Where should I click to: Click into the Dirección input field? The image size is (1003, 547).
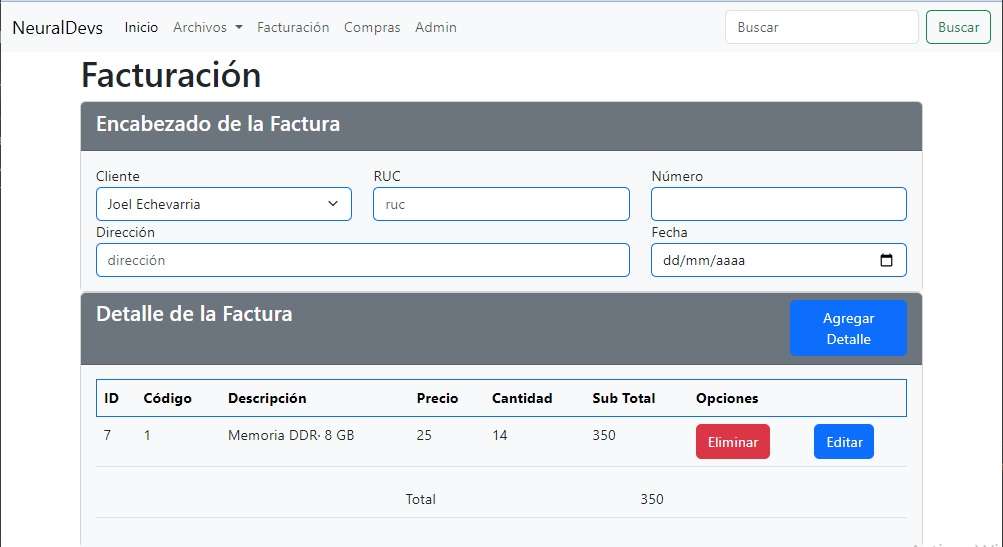(363, 260)
